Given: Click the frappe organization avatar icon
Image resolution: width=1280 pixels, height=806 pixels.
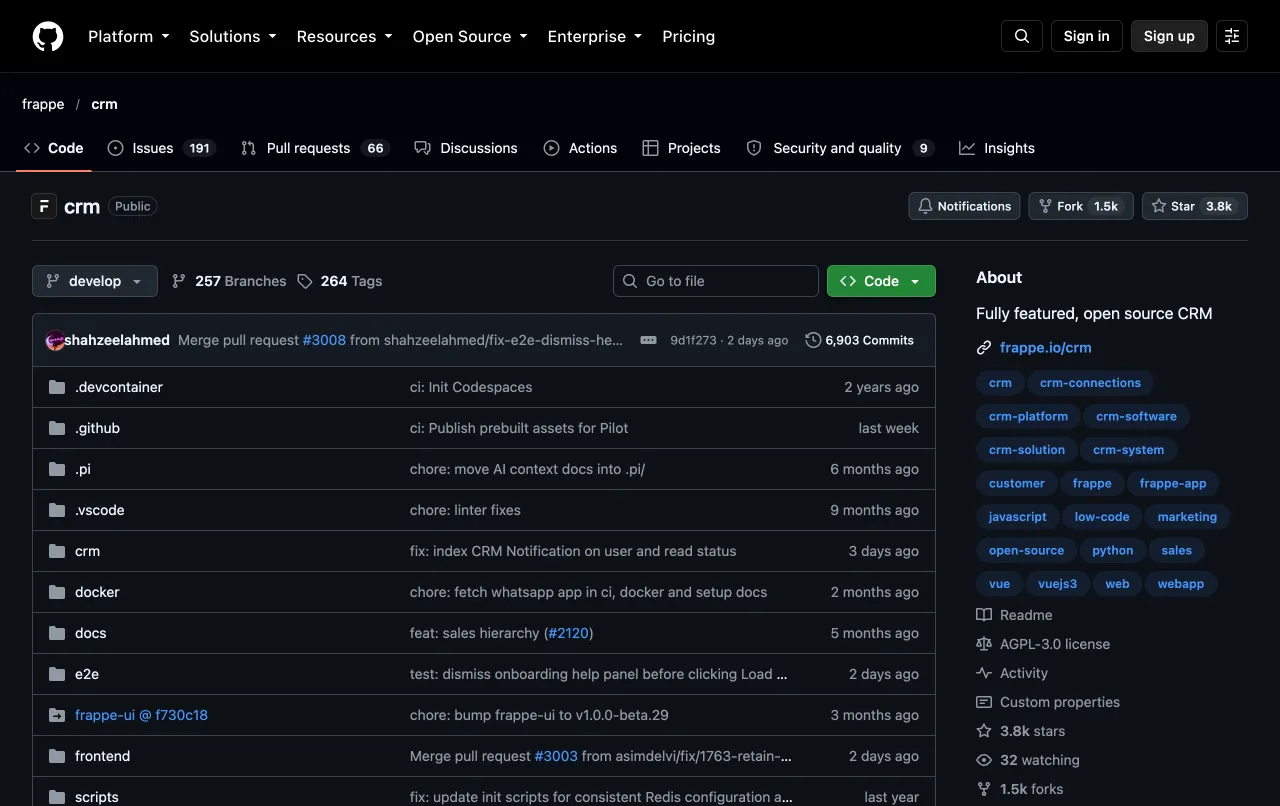Looking at the screenshot, I should [x=44, y=206].
